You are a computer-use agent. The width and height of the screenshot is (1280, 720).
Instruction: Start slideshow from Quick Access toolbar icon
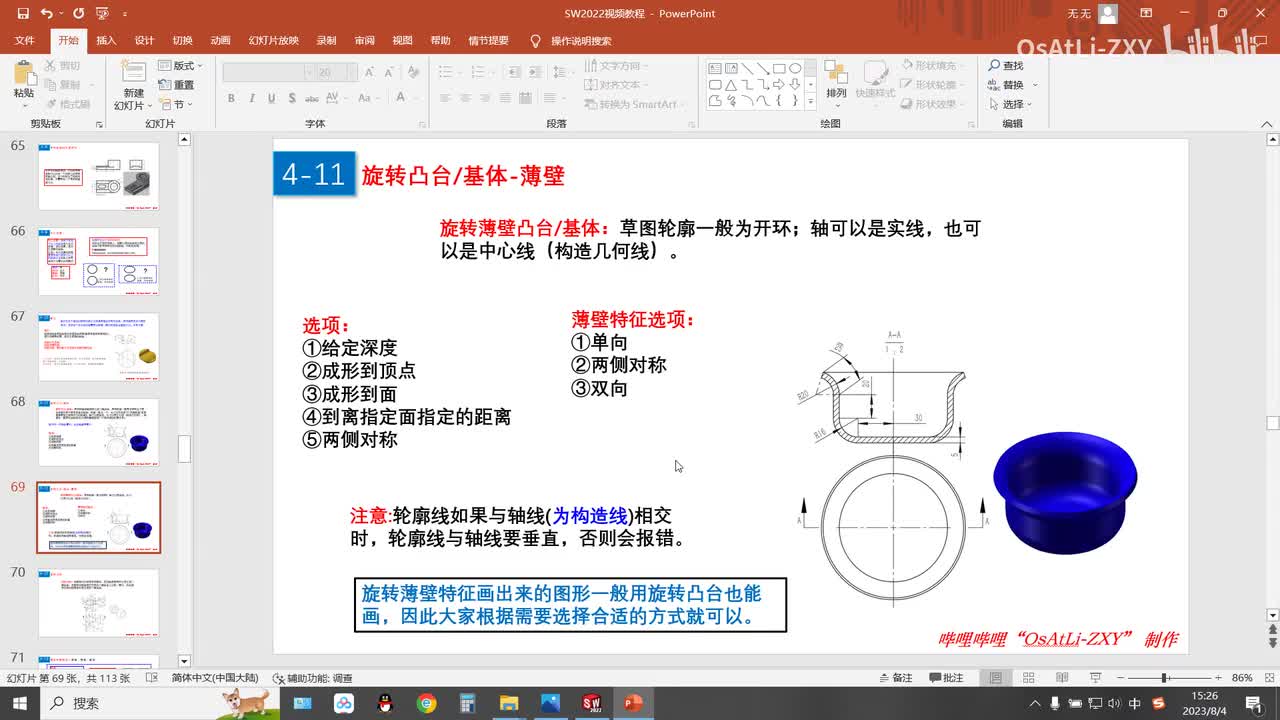point(102,14)
